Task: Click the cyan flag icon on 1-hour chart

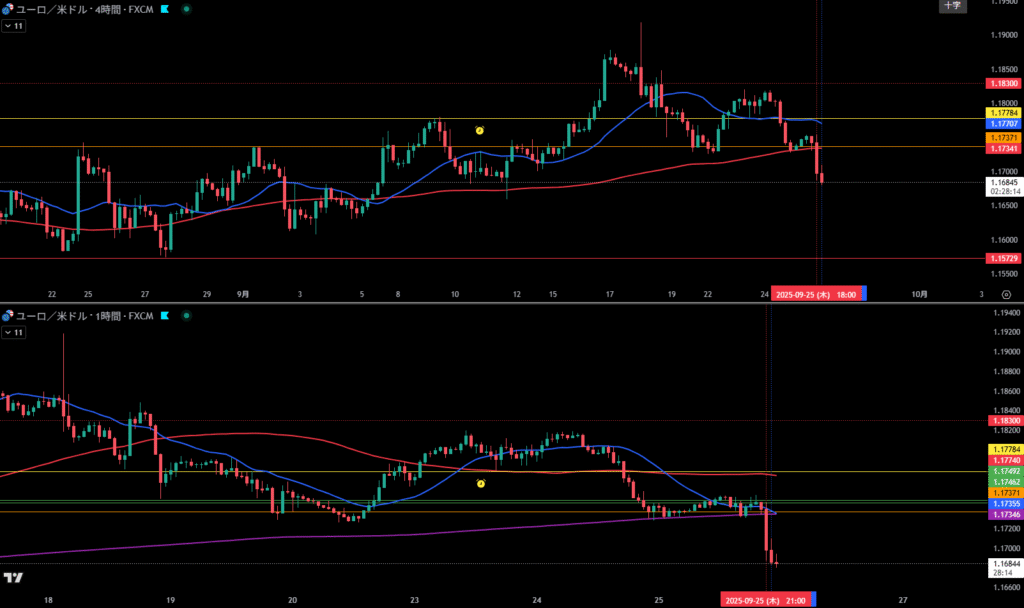Action: pos(165,315)
